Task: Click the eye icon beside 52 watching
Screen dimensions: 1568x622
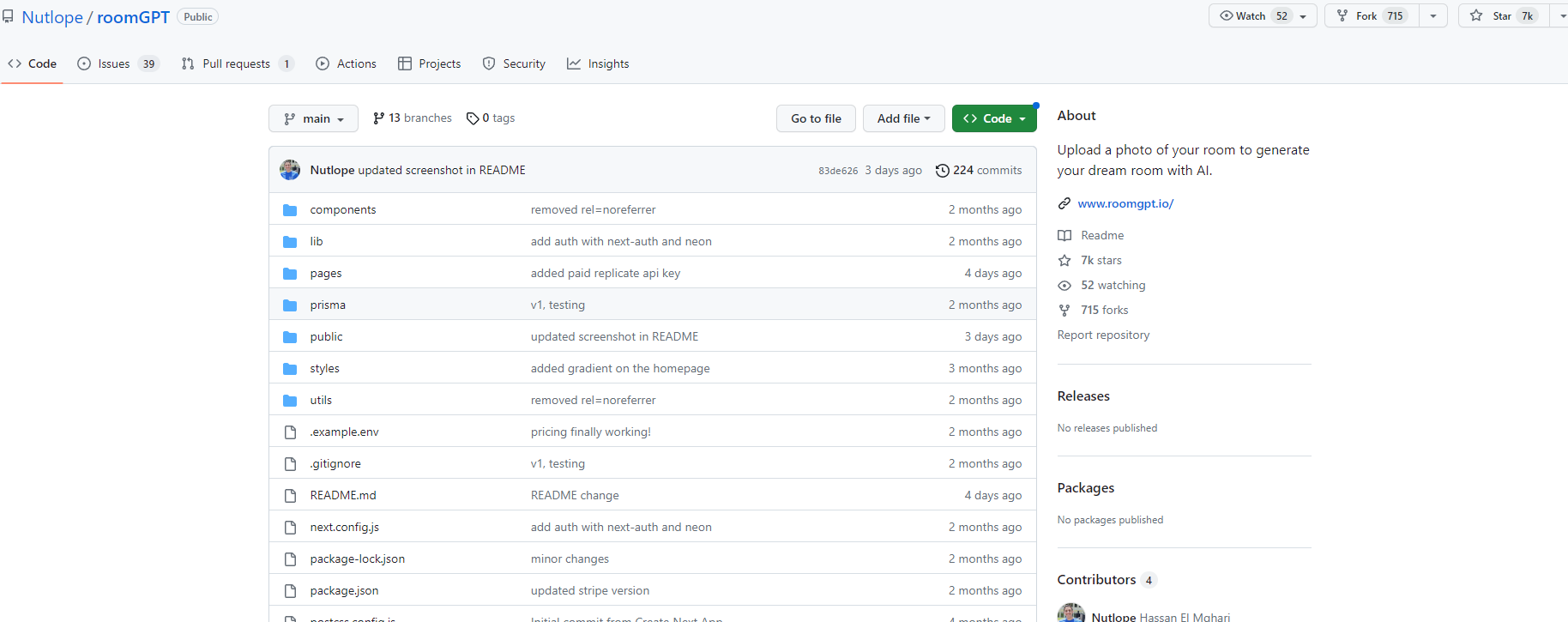Action: pyautogui.click(x=1064, y=285)
